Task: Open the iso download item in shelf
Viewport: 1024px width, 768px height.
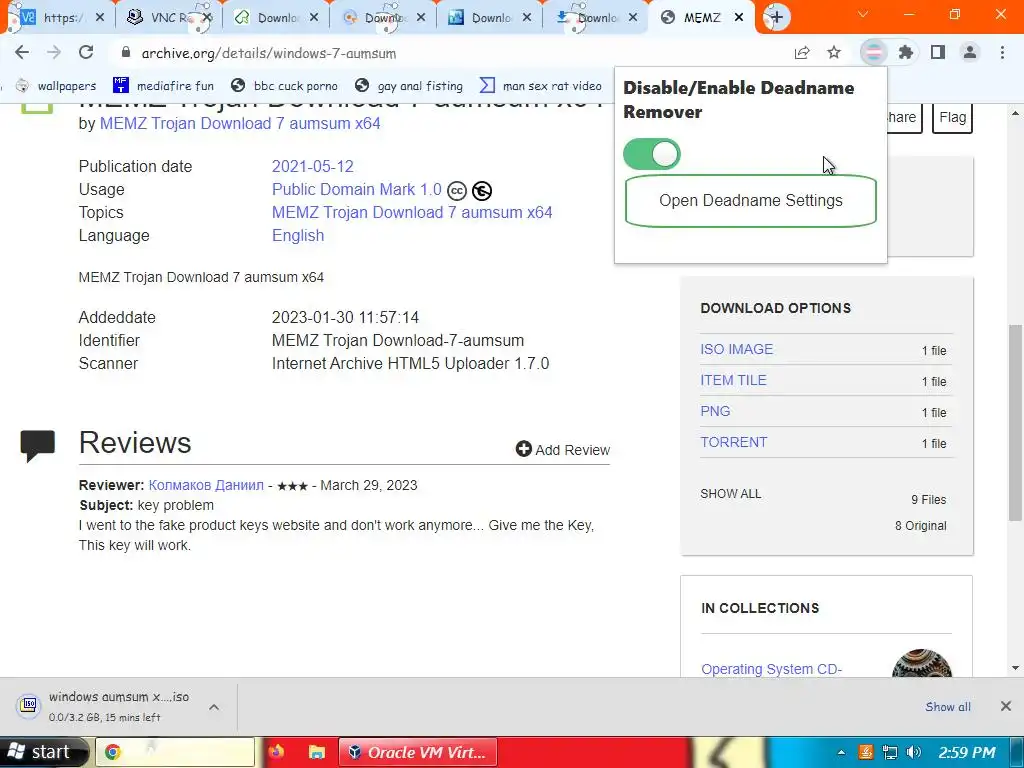Action: [118, 707]
